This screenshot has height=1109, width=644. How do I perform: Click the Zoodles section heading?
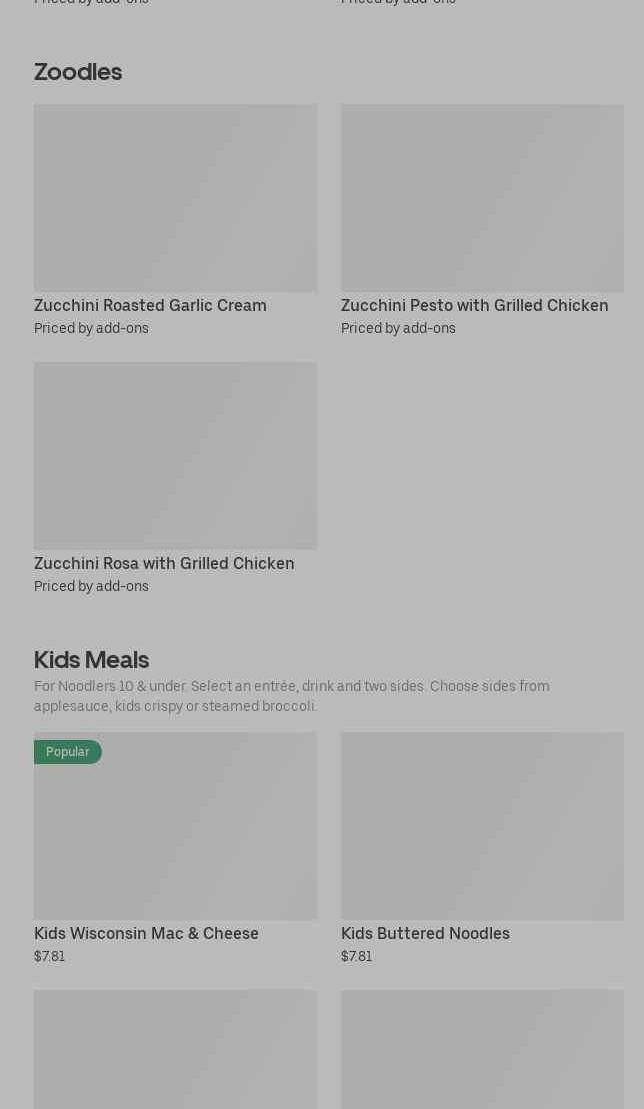78,72
